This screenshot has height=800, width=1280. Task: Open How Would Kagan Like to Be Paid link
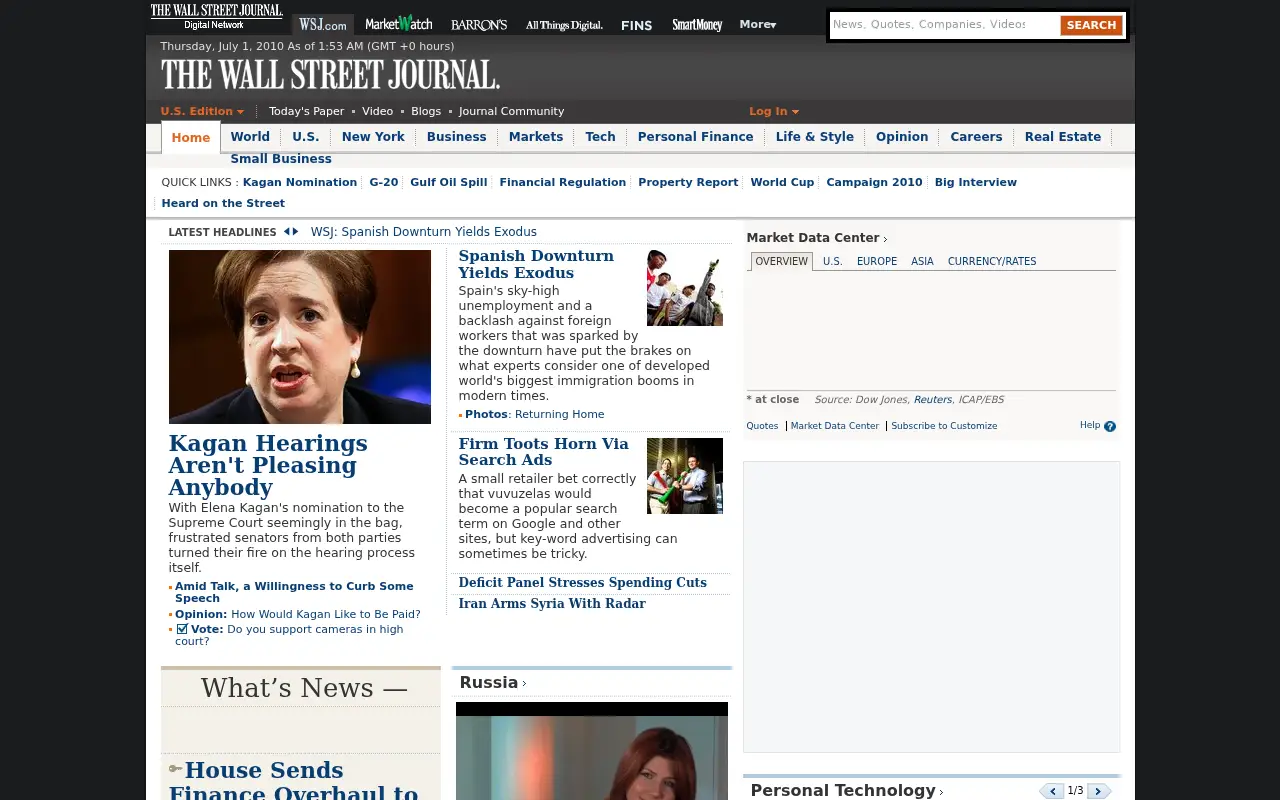[326, 614]
